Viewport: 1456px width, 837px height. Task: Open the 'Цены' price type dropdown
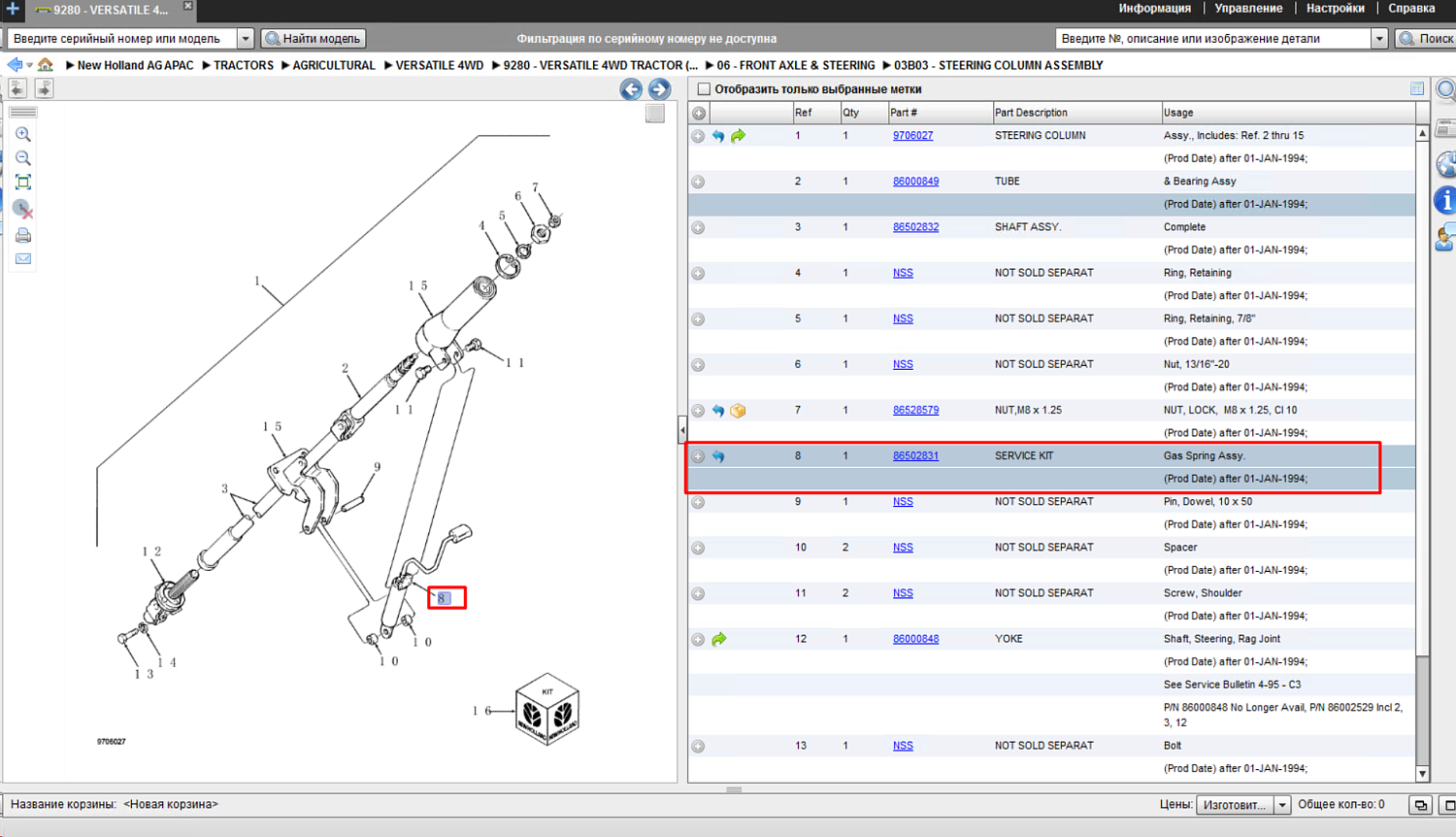click(x=1281, y=805)
